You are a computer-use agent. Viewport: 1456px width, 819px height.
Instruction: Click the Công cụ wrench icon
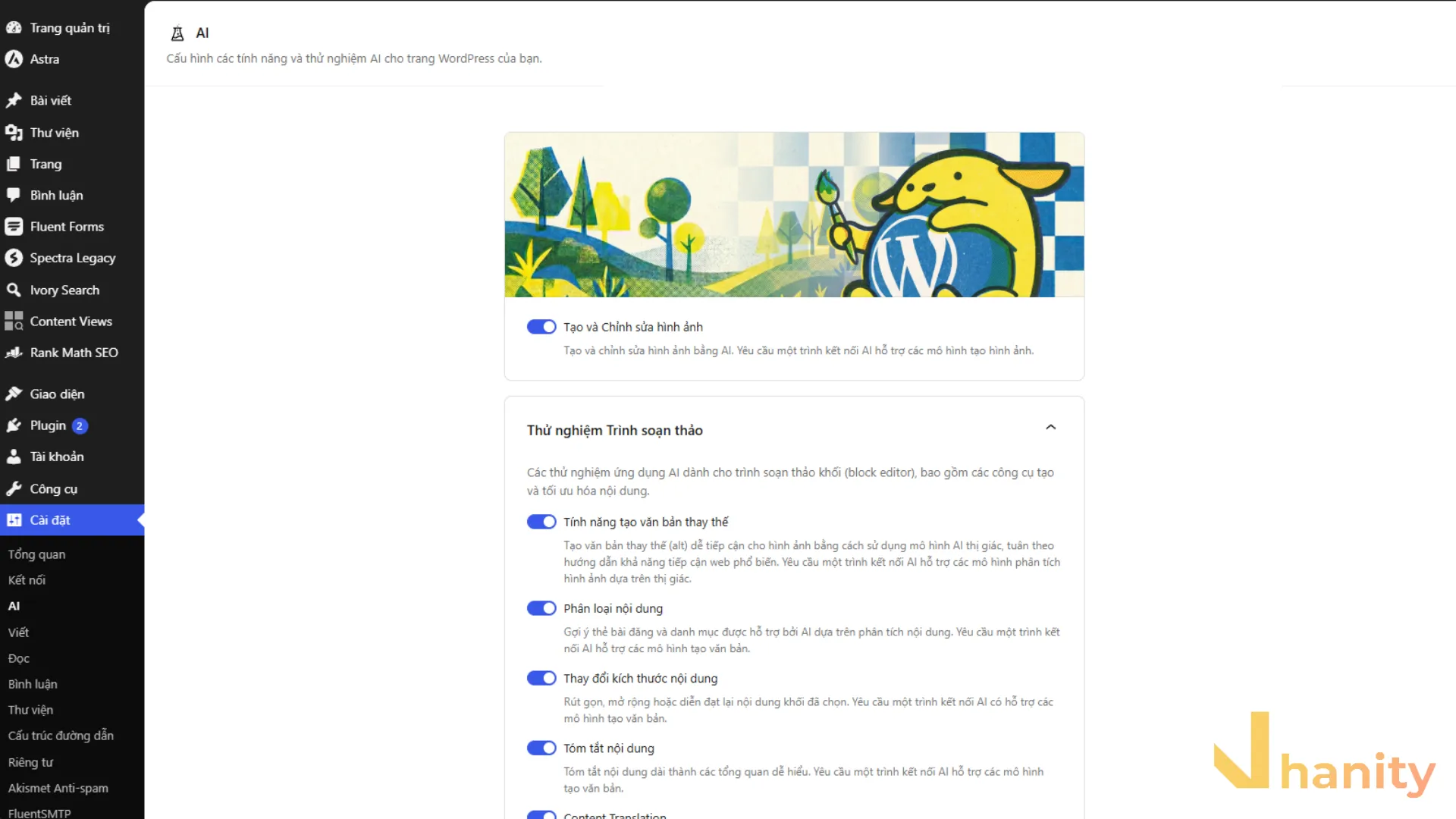pos(14,489)
